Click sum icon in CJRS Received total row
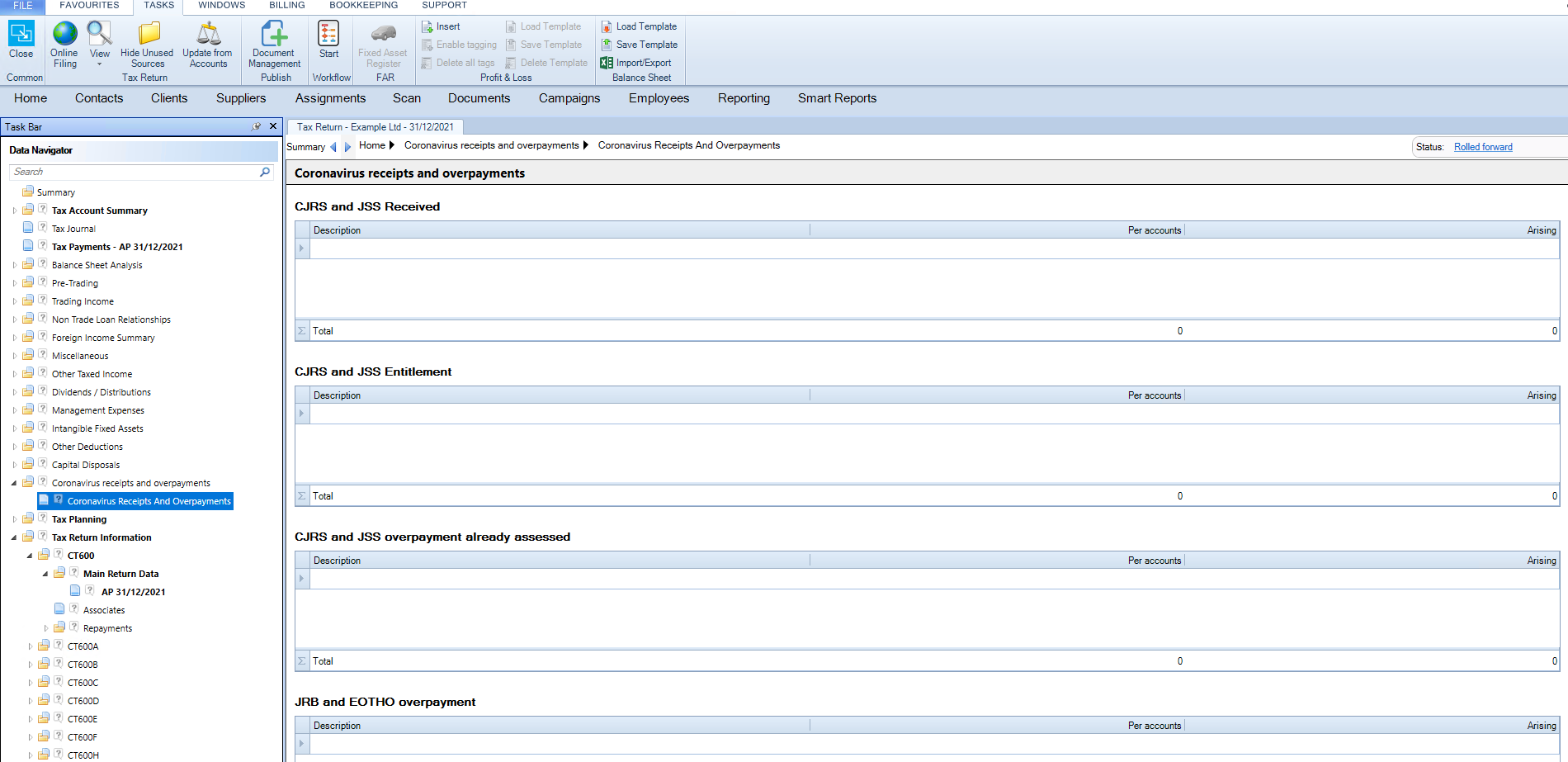Image resolution: width=1568 pixels, height=762 pixels. (x=302, y=331)
